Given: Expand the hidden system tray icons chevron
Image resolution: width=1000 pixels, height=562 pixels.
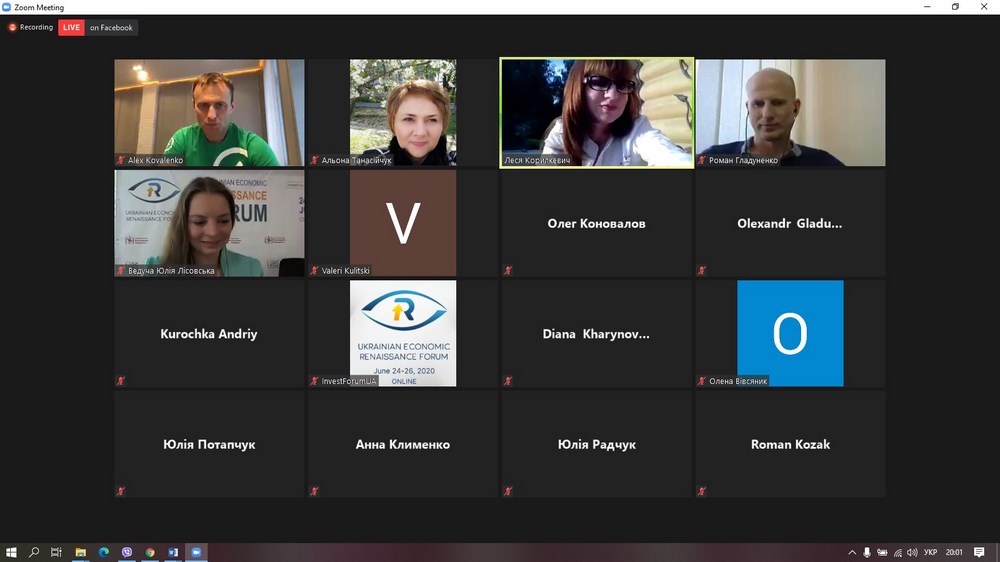Looking at the screenshot, I should pos(852,552).
